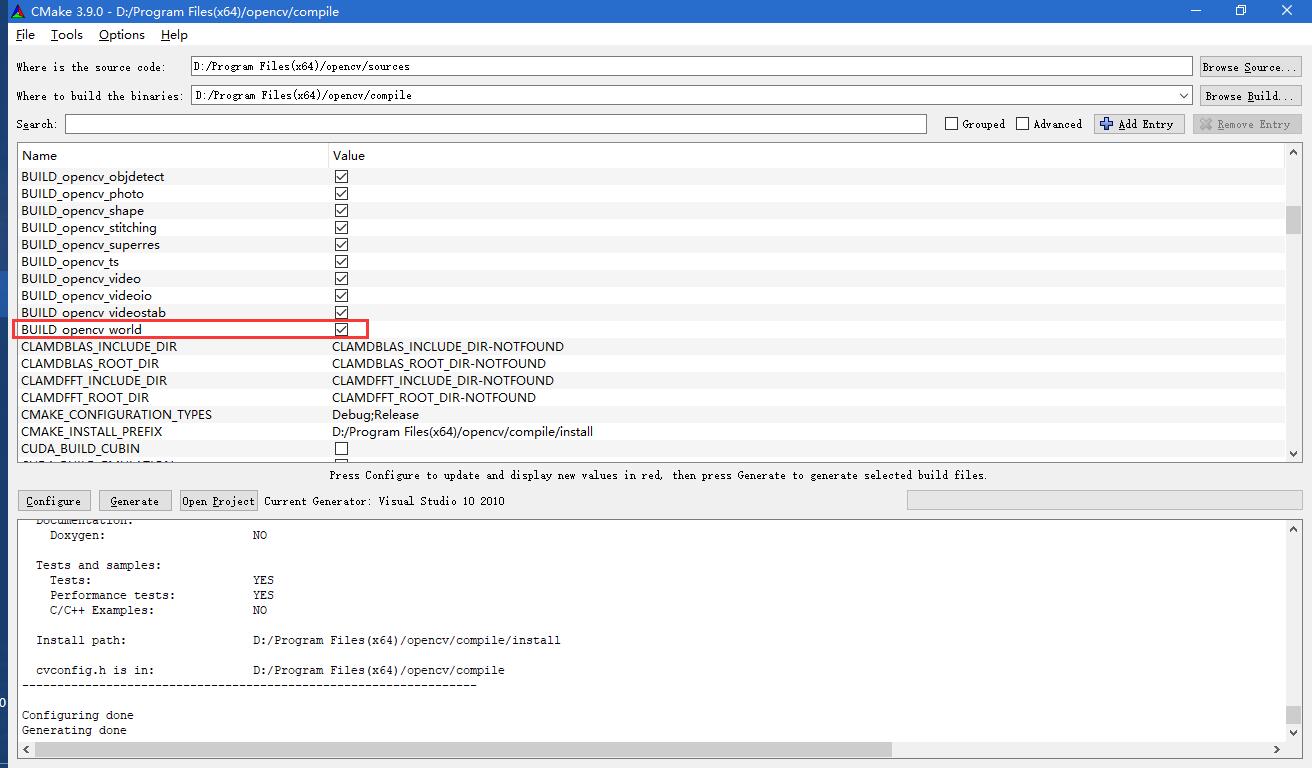Select Debug;Release configuration types value

(x=375, y=415)
